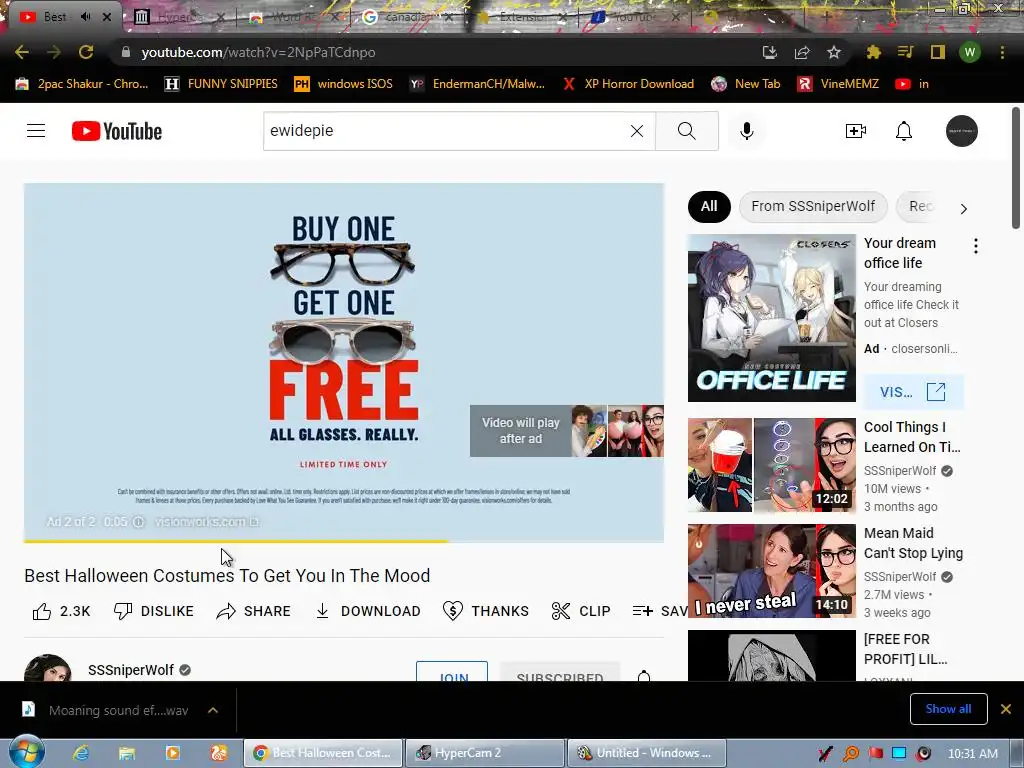Click SHARE under the video

pyautogui.click(x=253, y=611)
